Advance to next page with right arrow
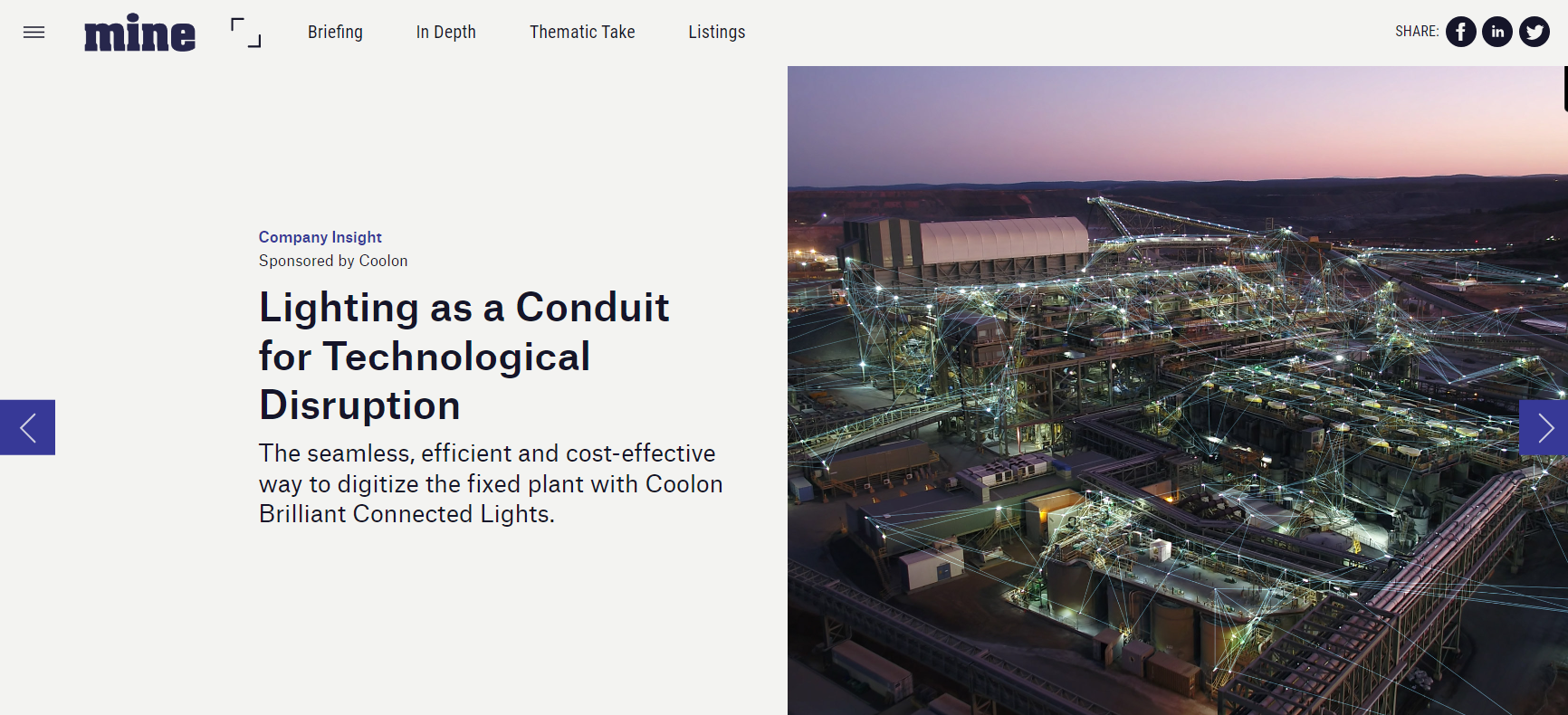Viewport: 1568px width, 715px height. [1544, 427]
